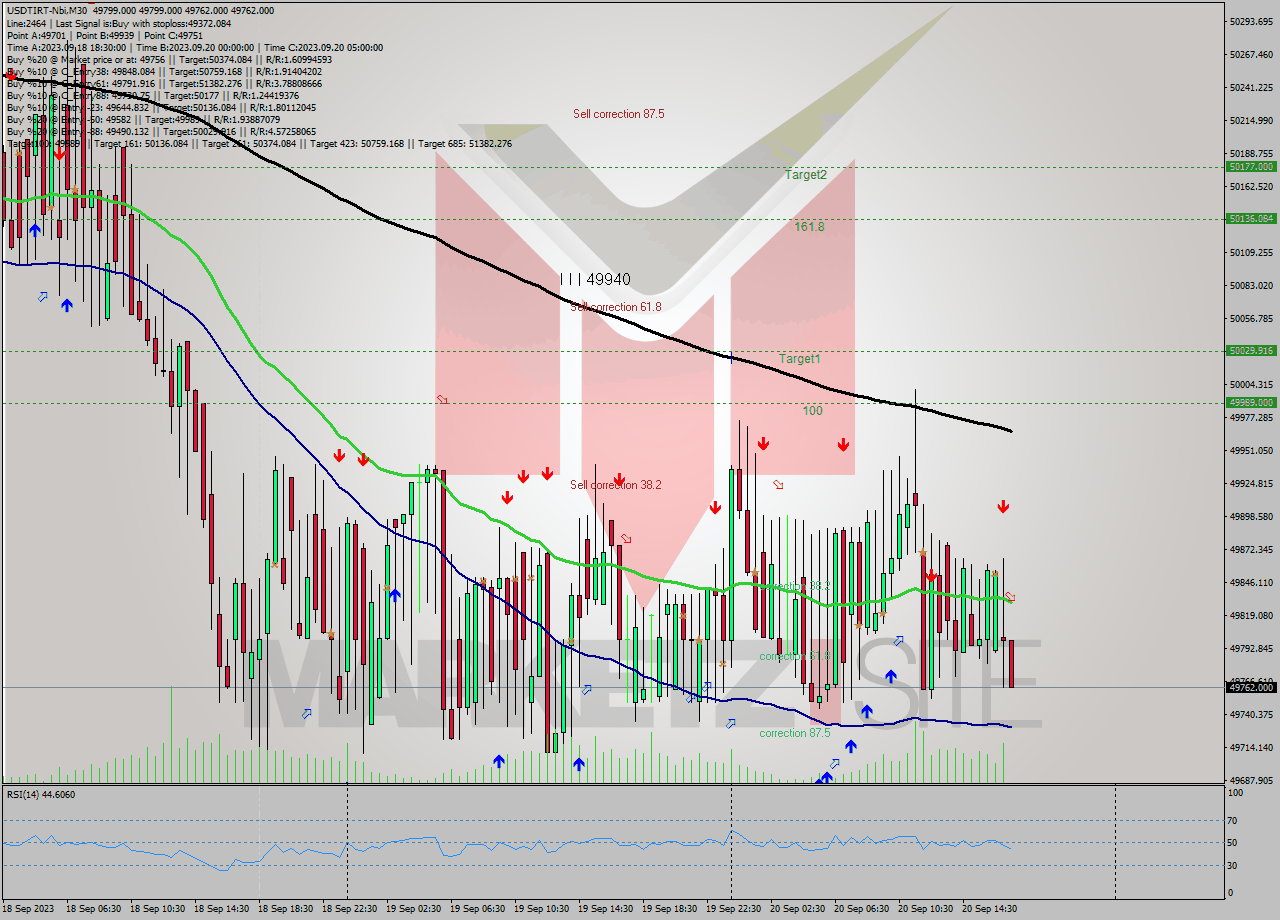Select the 50293.695 price on the axis
The width and height of the screenshot is (1280, 920).
1251,21
